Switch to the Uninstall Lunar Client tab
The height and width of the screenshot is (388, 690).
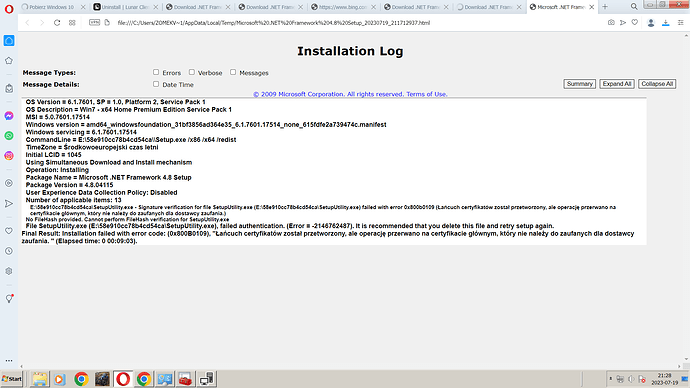point(126,7)
